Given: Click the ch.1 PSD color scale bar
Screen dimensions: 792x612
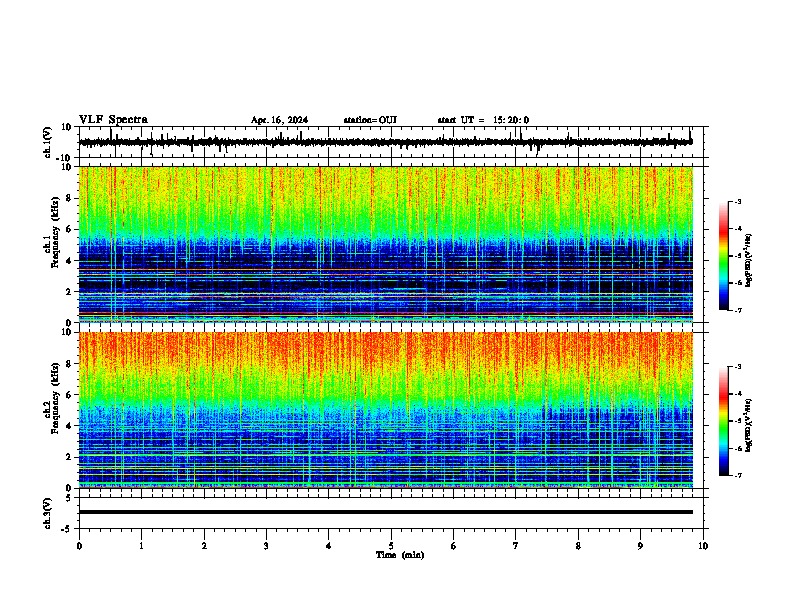Looking at the screenshot, I should 723,256.
